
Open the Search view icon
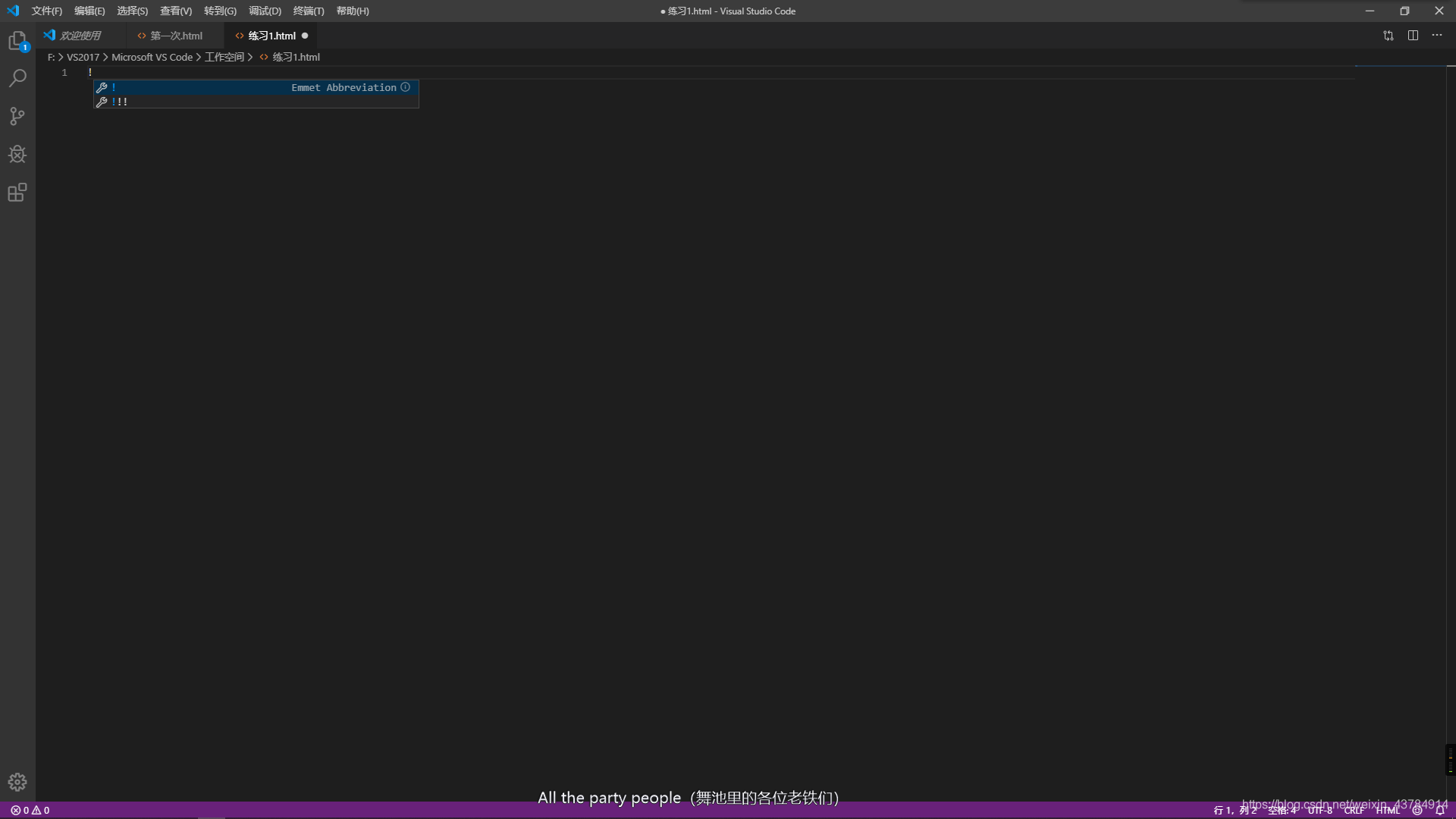[x=17, y=78]
